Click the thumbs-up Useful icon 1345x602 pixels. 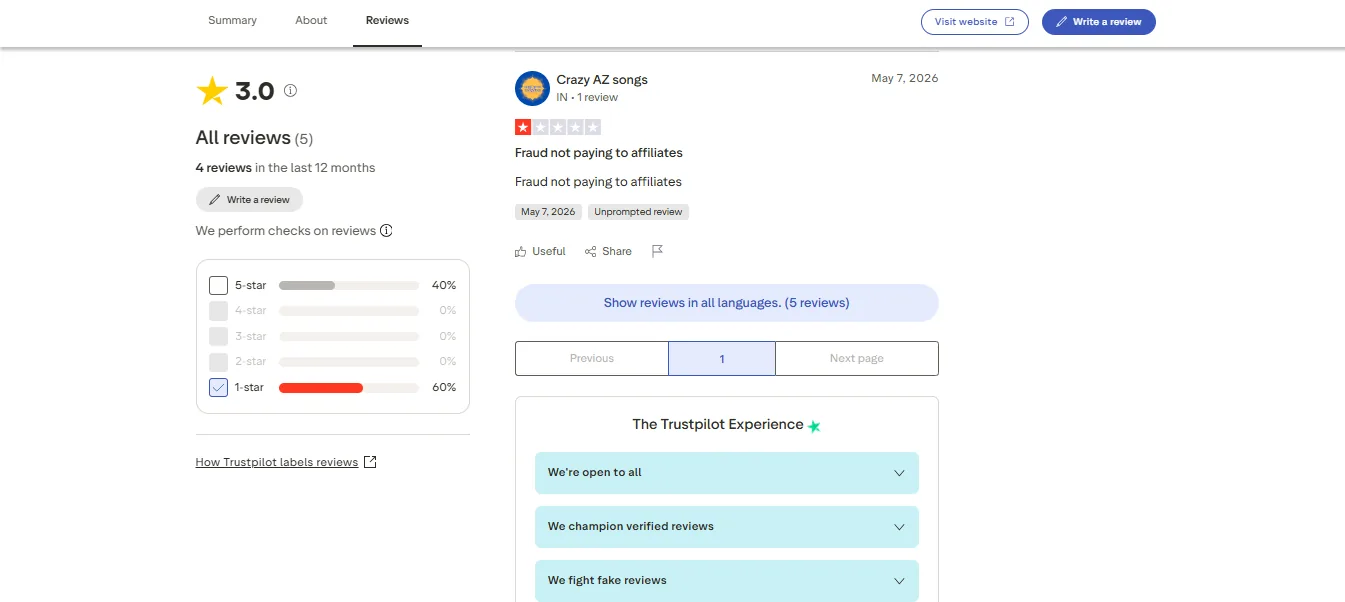[520, 252]
